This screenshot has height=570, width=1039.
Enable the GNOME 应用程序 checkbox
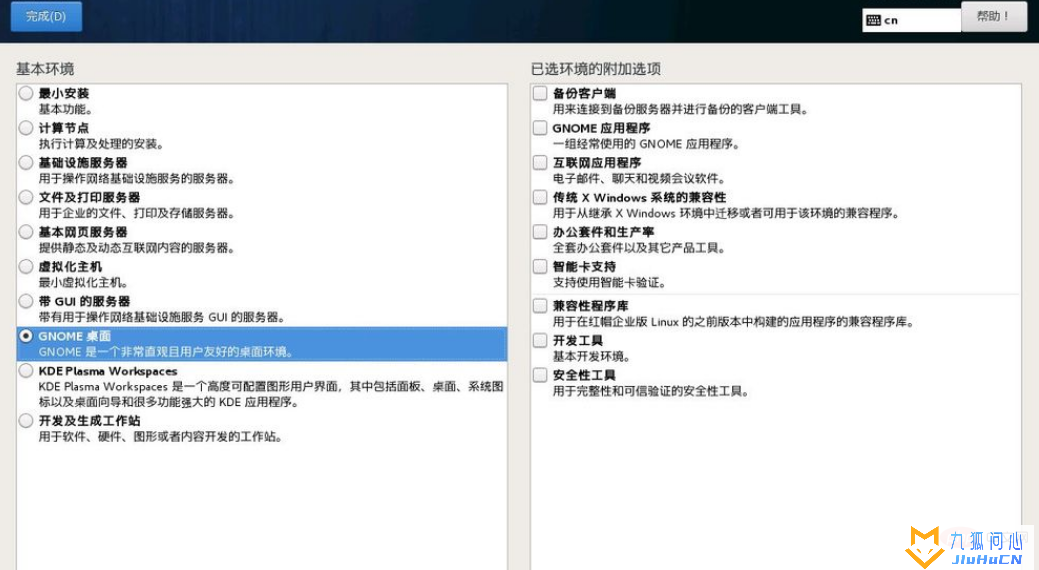(540, 128)
